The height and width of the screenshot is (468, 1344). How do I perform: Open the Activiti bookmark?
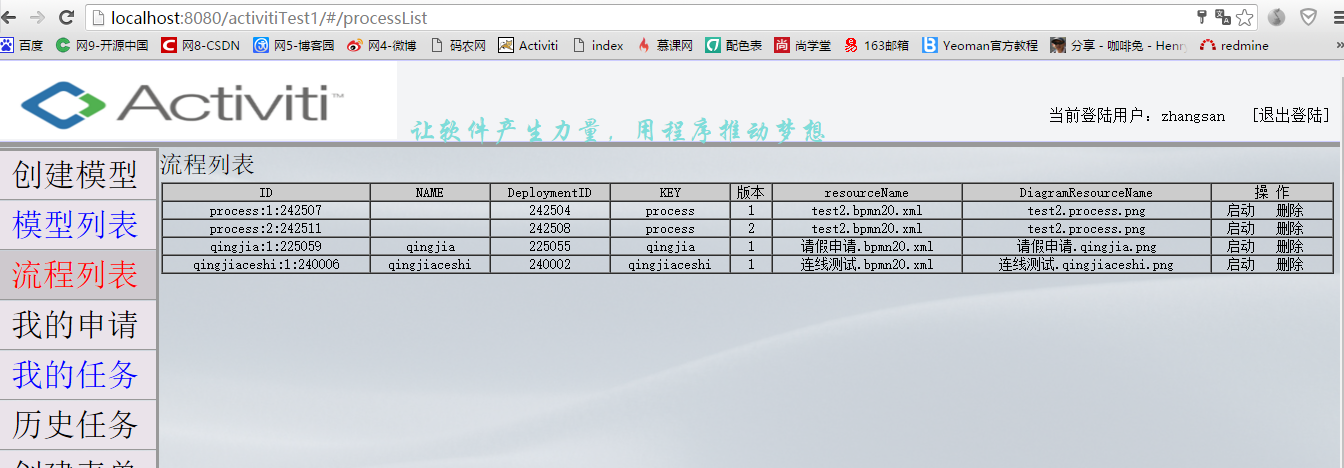click(x=528, y=45)
